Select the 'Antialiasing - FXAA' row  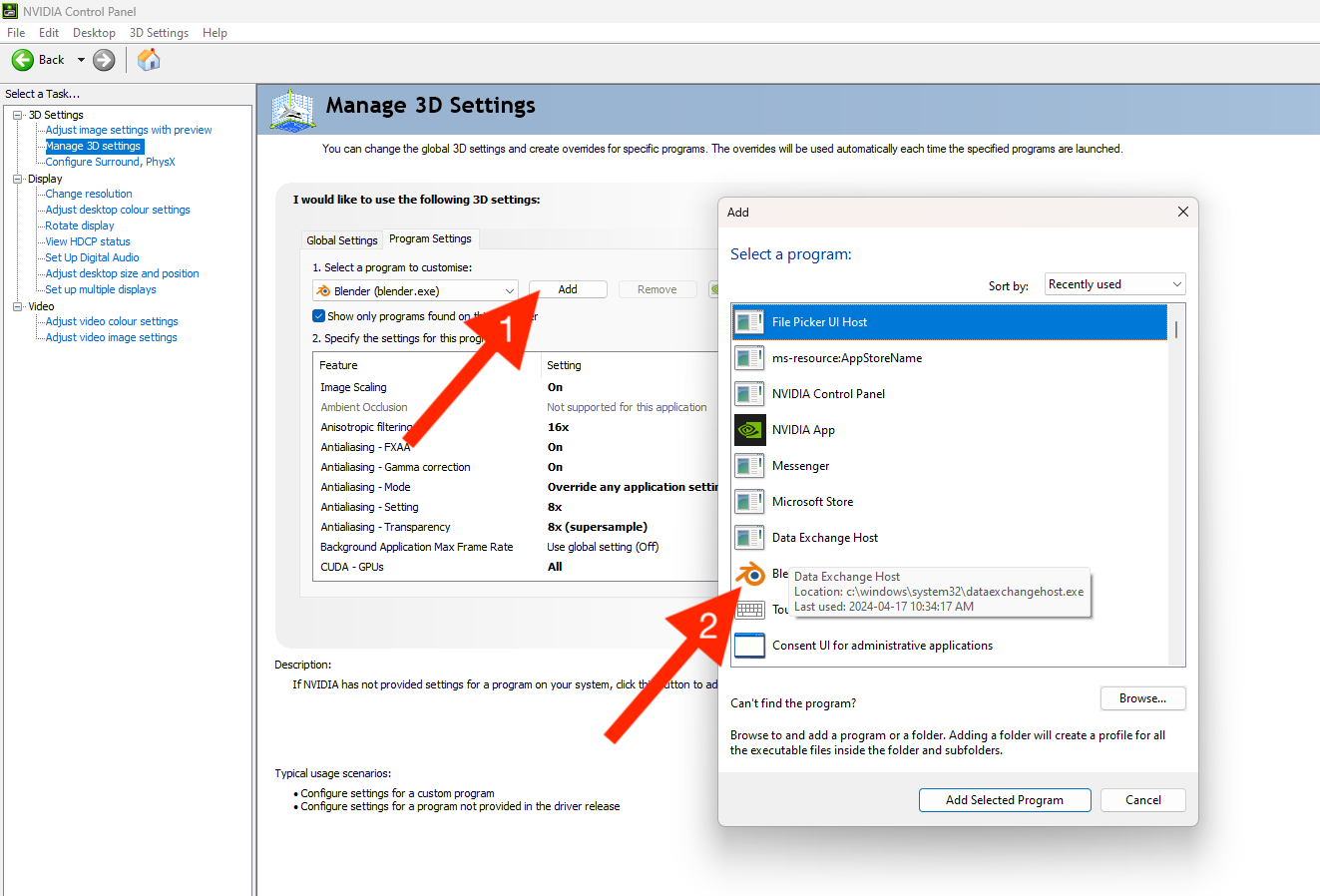click(x=516, y=447)
